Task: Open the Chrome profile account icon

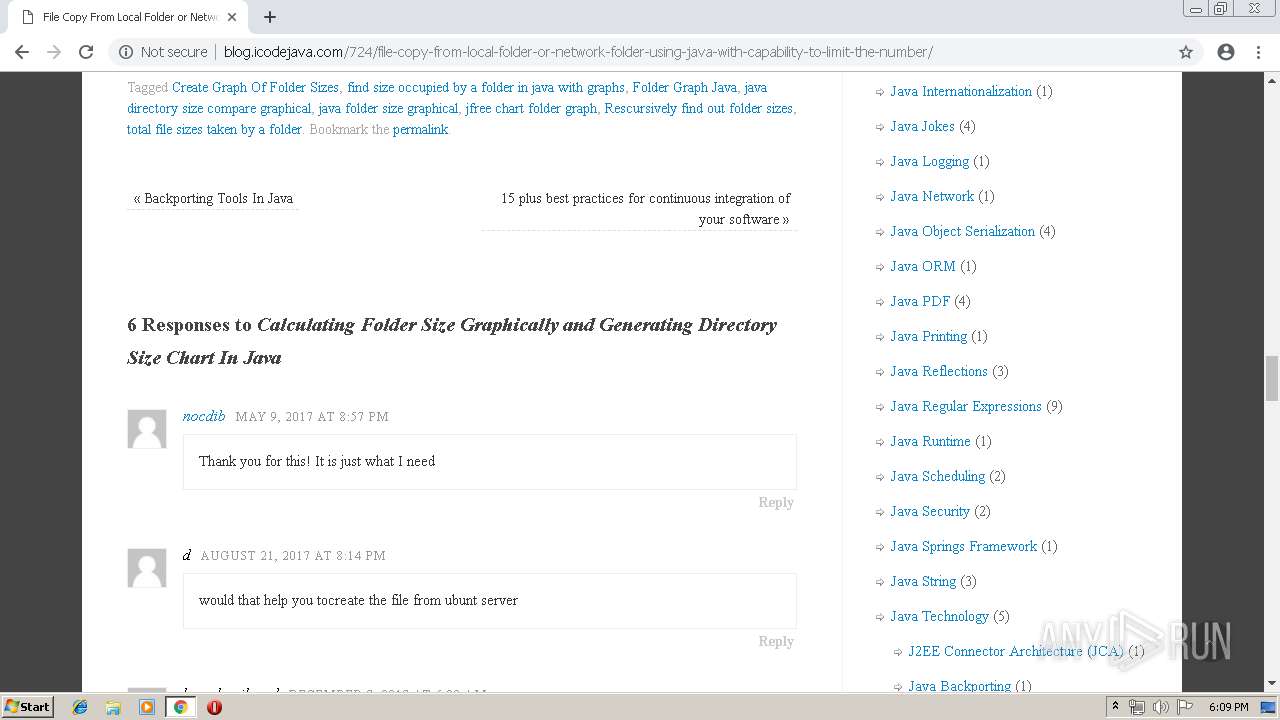Action: coord(1226,52)
